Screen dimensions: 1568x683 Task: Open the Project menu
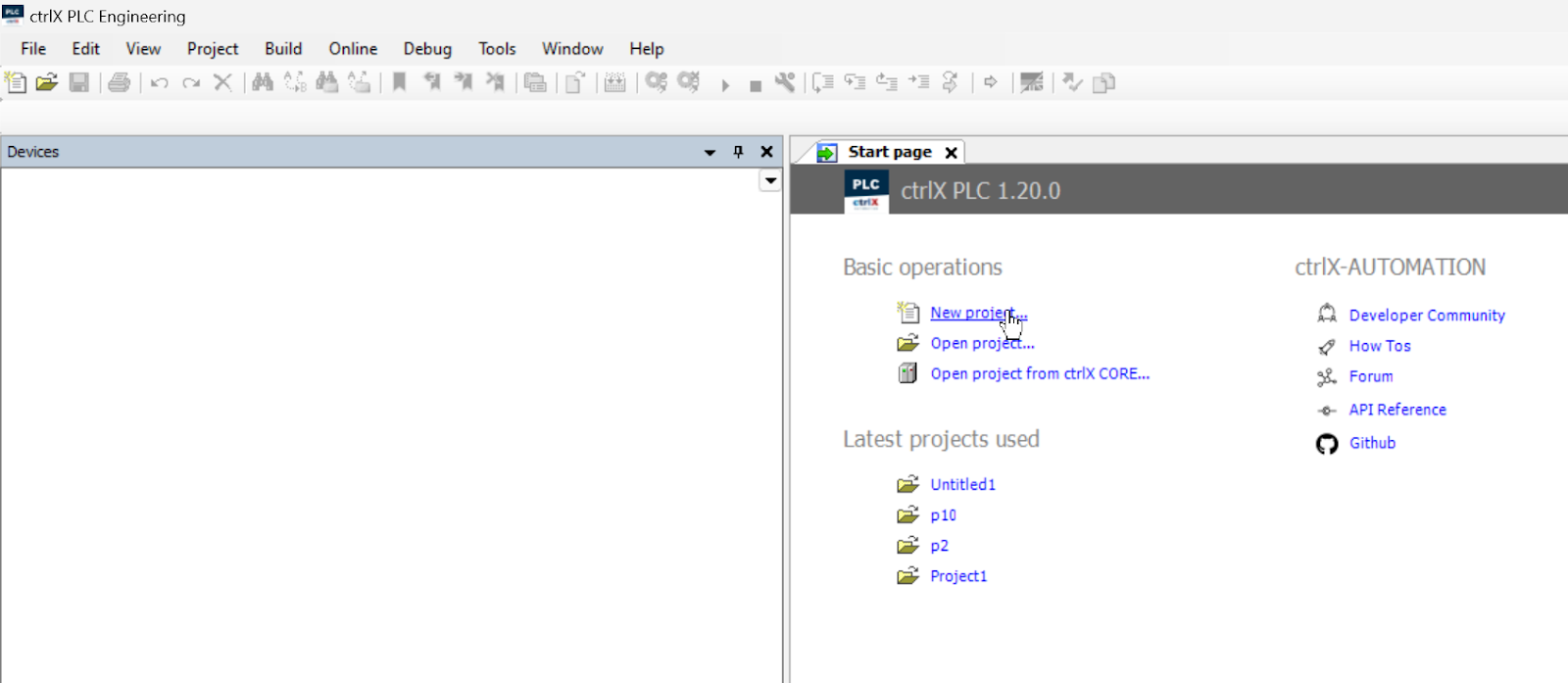pyautogui.click(x=213, y=48)
